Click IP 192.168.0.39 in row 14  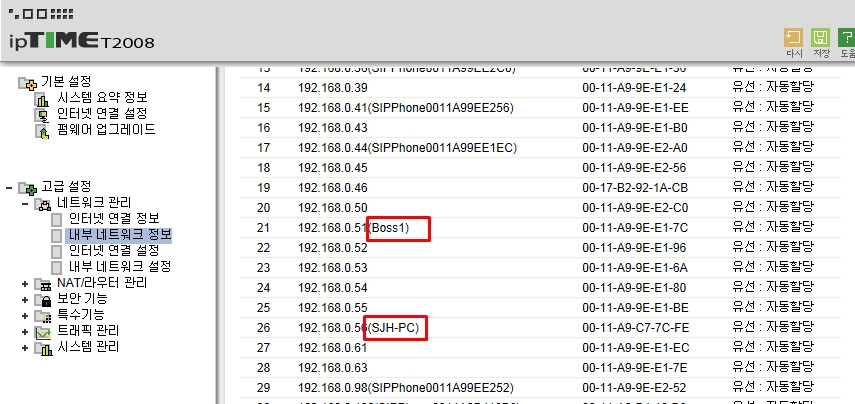(333, 88)
